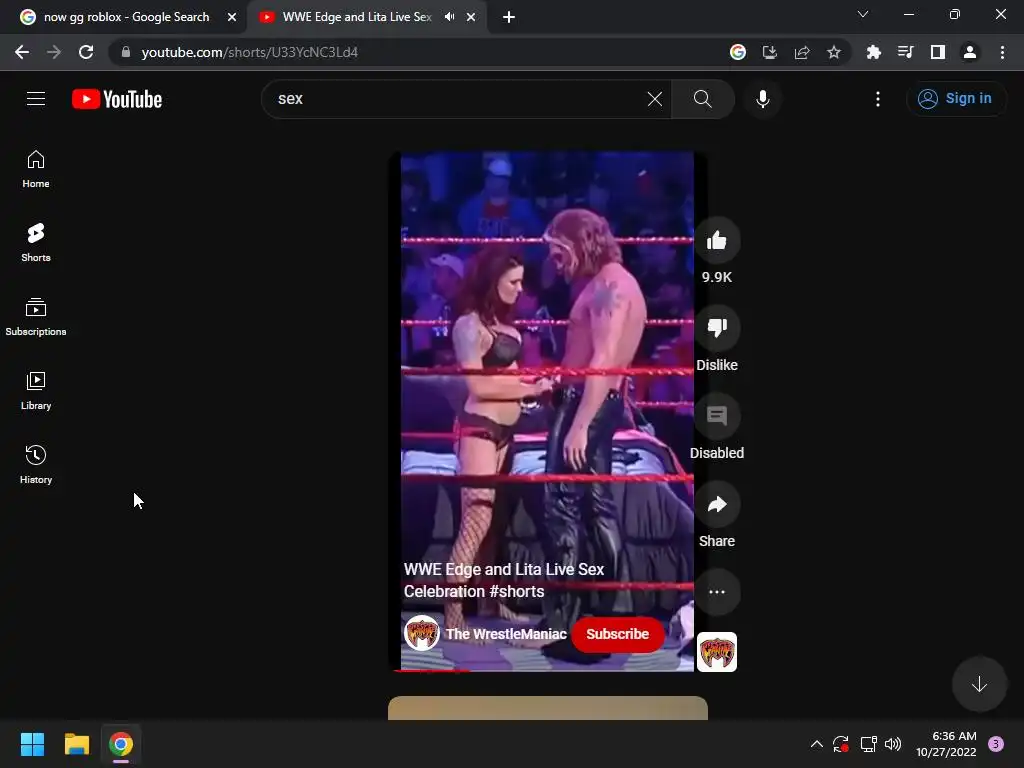Viewport: 1024px width, 768px height.
Task: Install app via address bar icon
Action: [x=770, y=52]
